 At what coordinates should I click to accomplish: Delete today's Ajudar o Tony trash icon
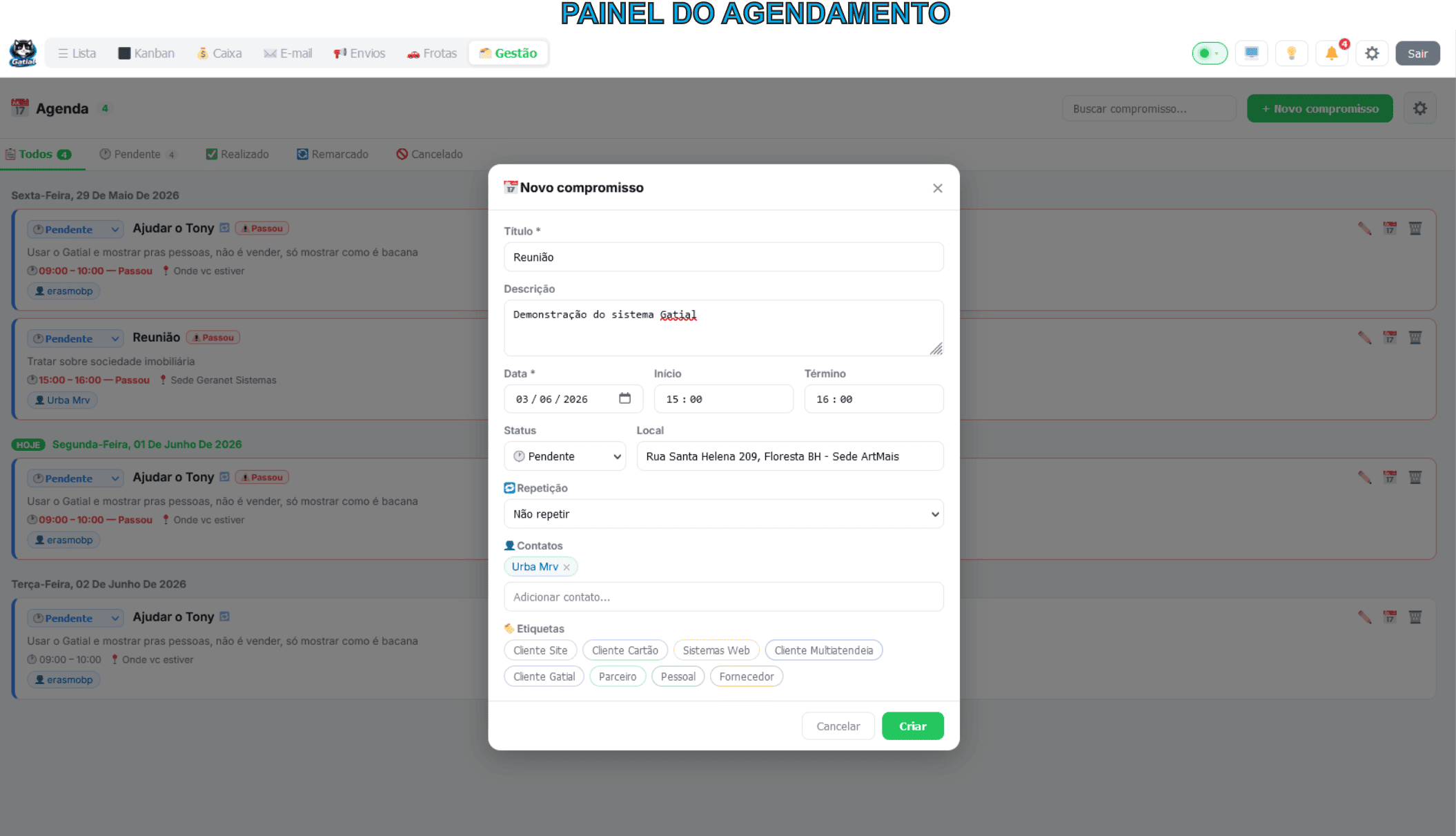tap(1415, 477)
